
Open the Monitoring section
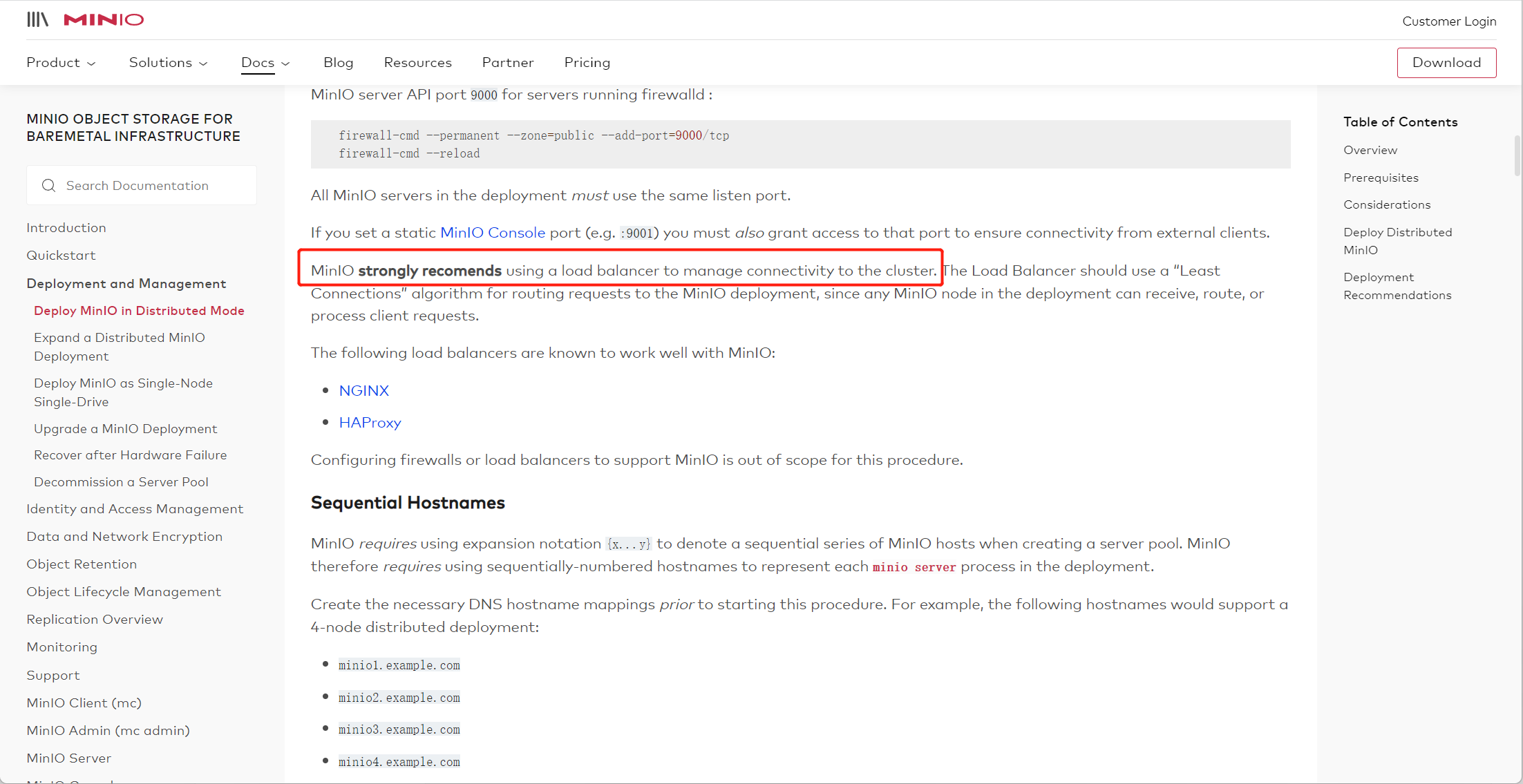coord(62,647)
